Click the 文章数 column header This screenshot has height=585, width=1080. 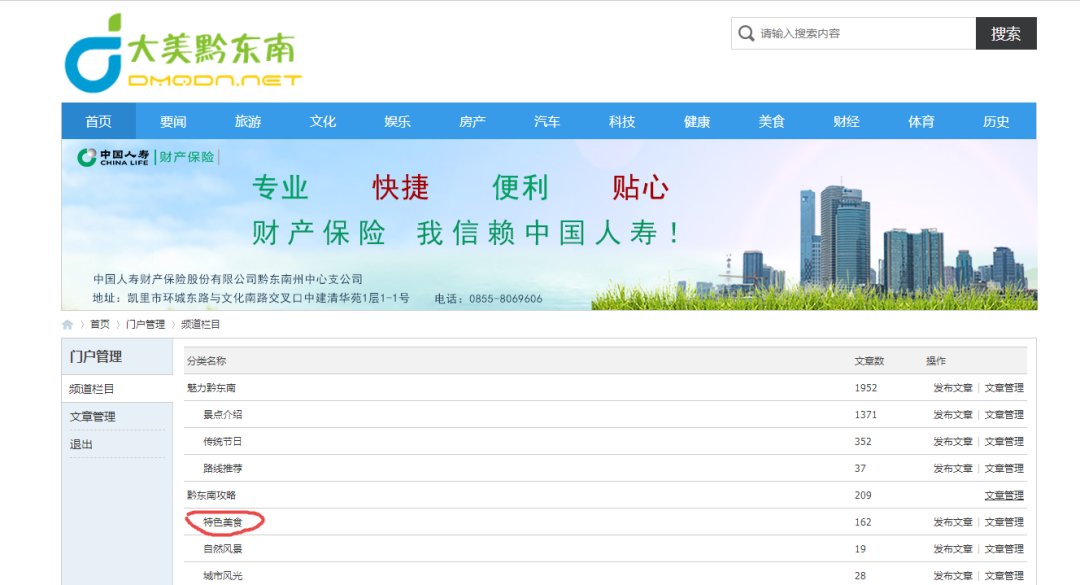pyautogui.click(x=869, y=361)
